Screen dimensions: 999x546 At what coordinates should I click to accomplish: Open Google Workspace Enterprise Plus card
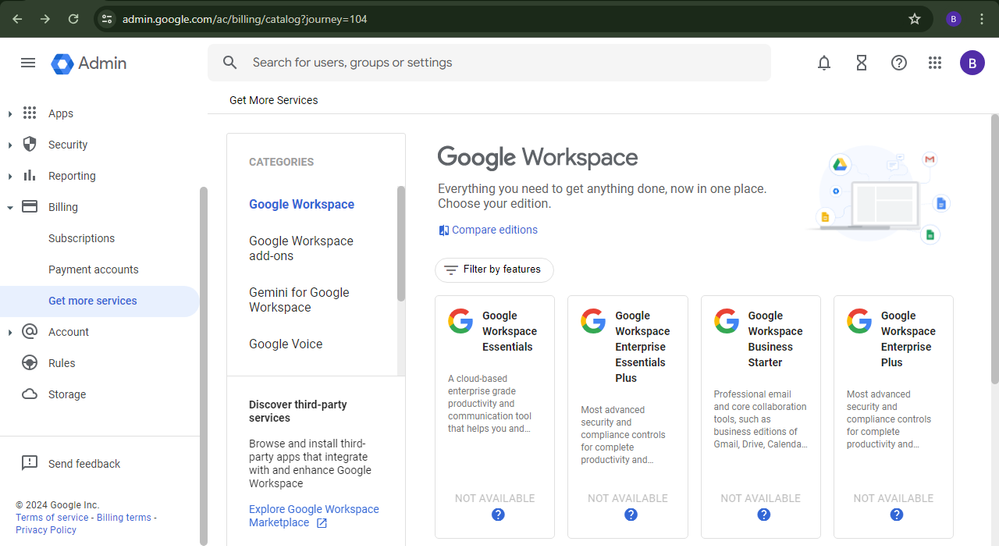coord(893,417)
